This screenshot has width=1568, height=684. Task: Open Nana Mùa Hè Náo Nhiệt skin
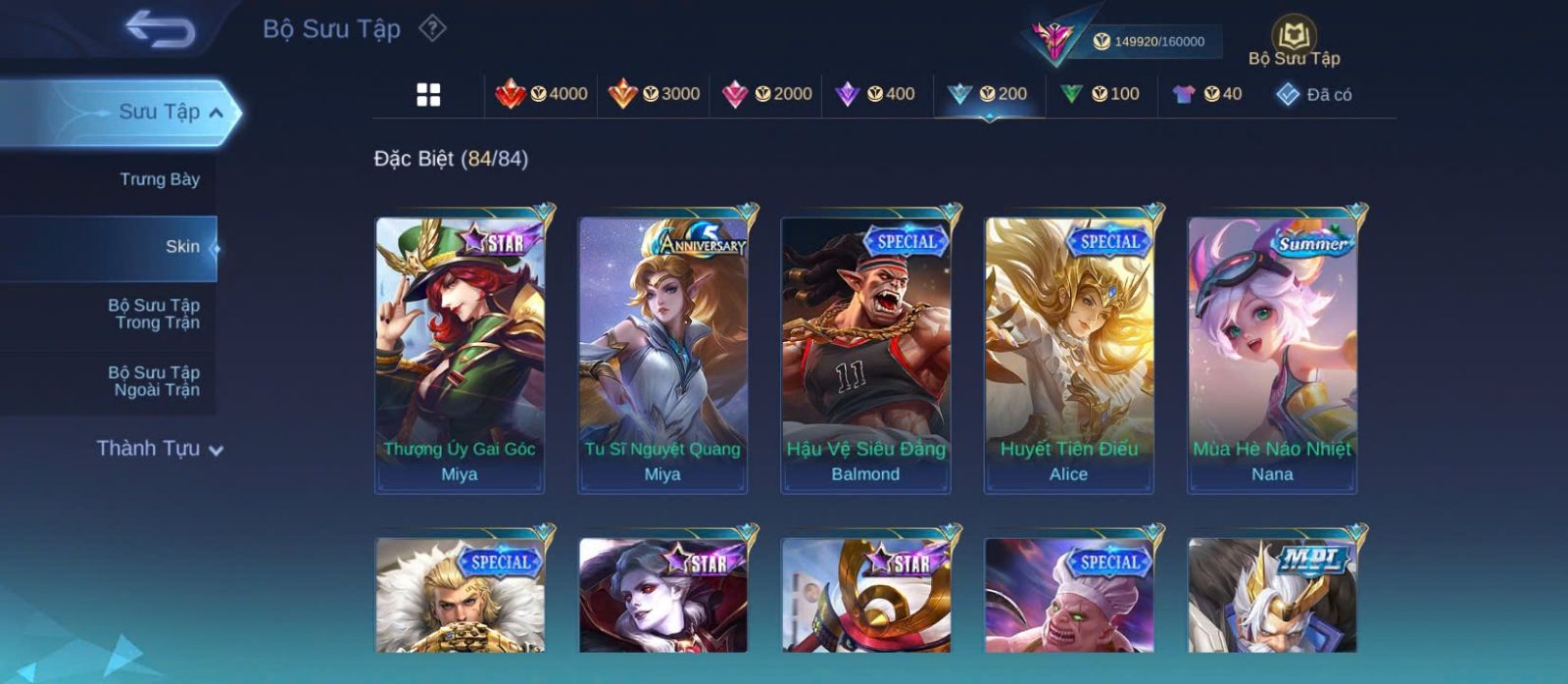coord(1272,355)
